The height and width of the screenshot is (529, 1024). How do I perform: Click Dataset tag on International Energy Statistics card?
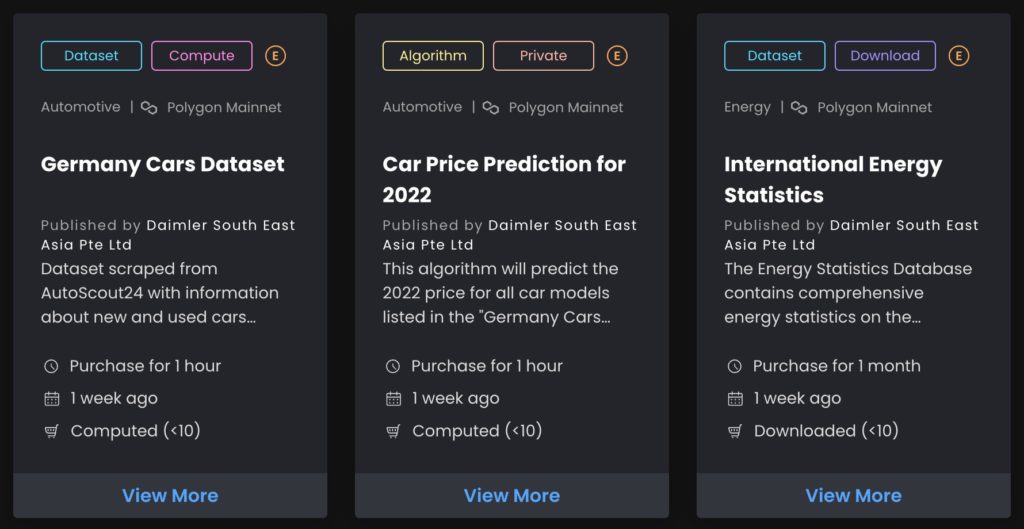(775, 56)
